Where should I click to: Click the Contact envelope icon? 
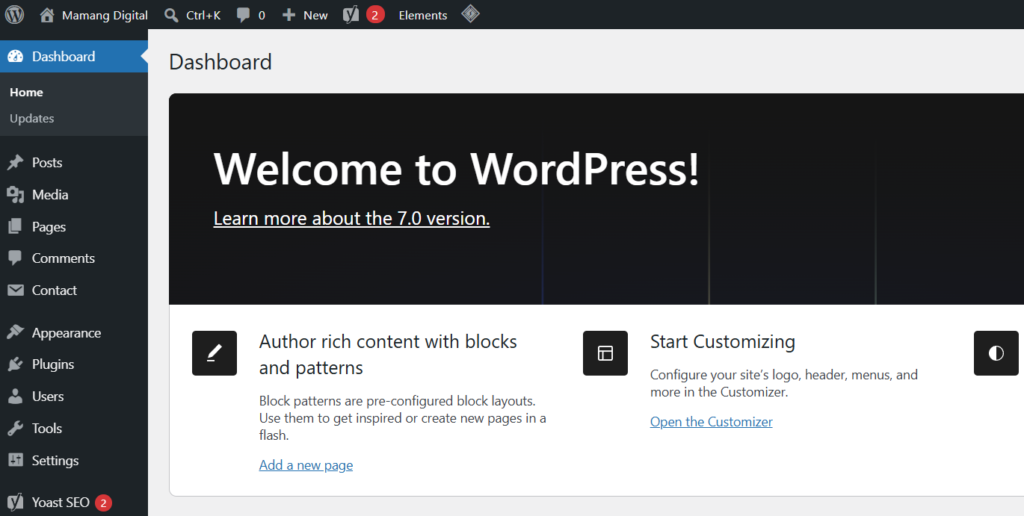pyautogui.click(x=15, y=290)
